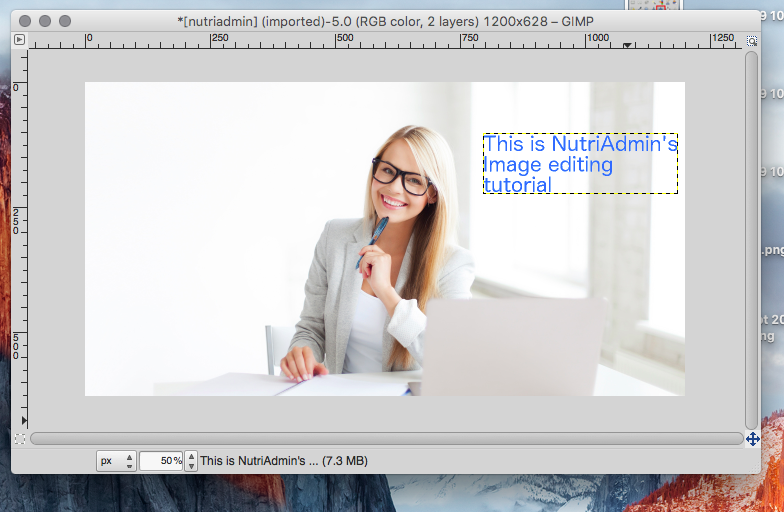Open the navigation cross-arrows icon at bottom-right
Image resolution: width=784 pixels, height=512 pixels.
pyautogui.click(x=752, y=439)
